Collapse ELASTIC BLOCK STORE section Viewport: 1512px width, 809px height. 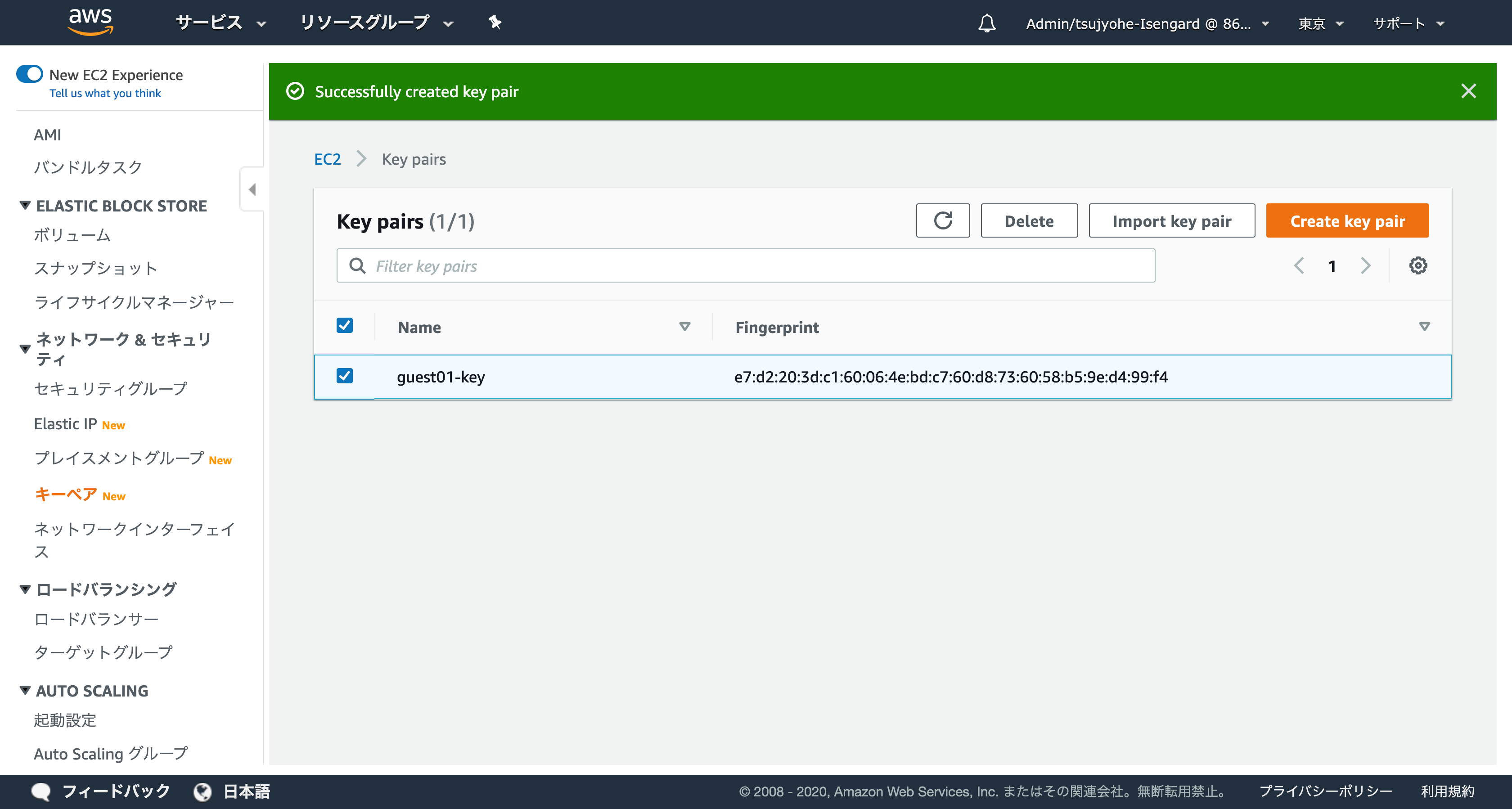pyautogui.click(x=25, y=206)
